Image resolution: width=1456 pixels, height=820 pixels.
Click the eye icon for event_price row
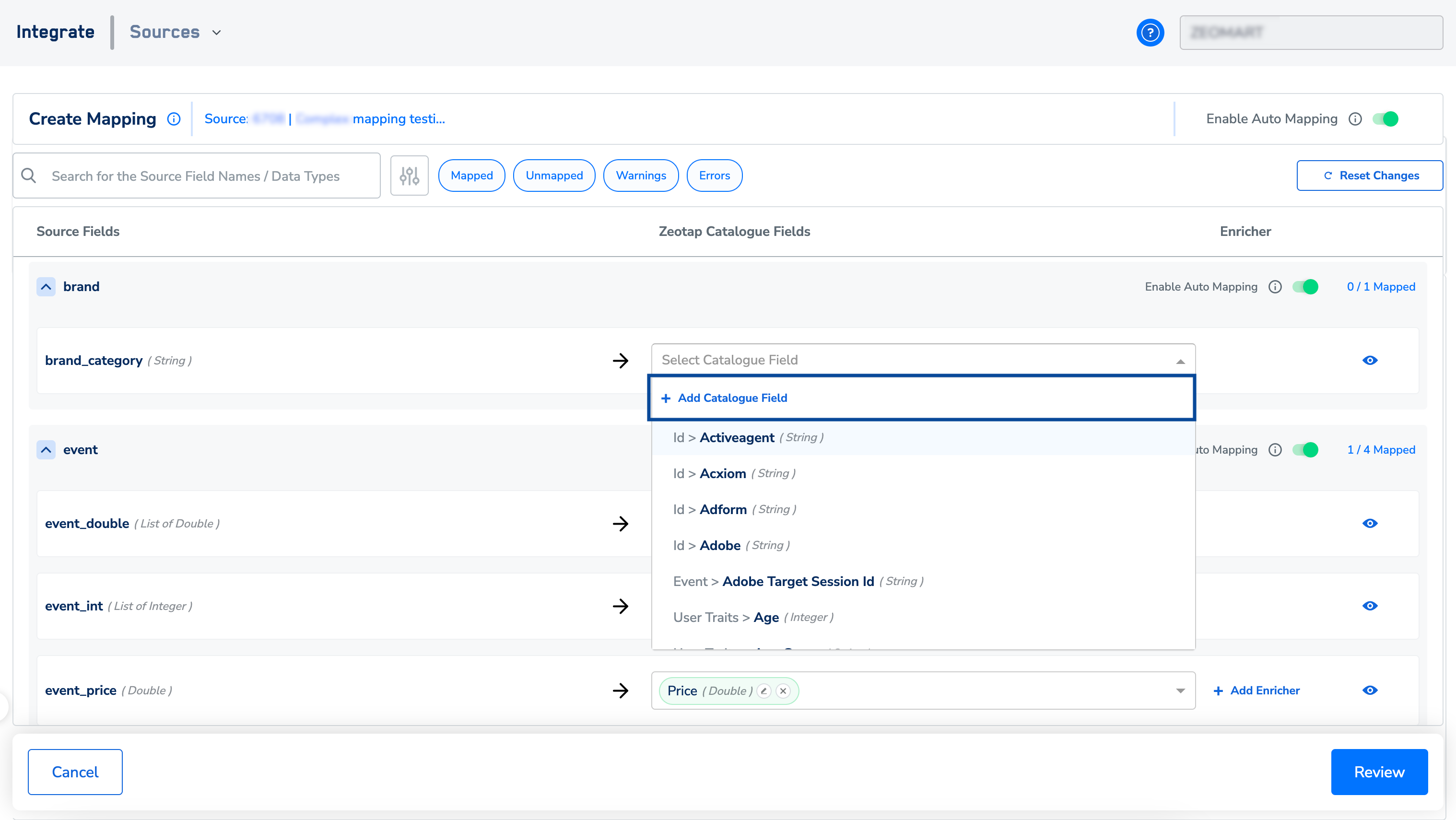coord(1370,690)
